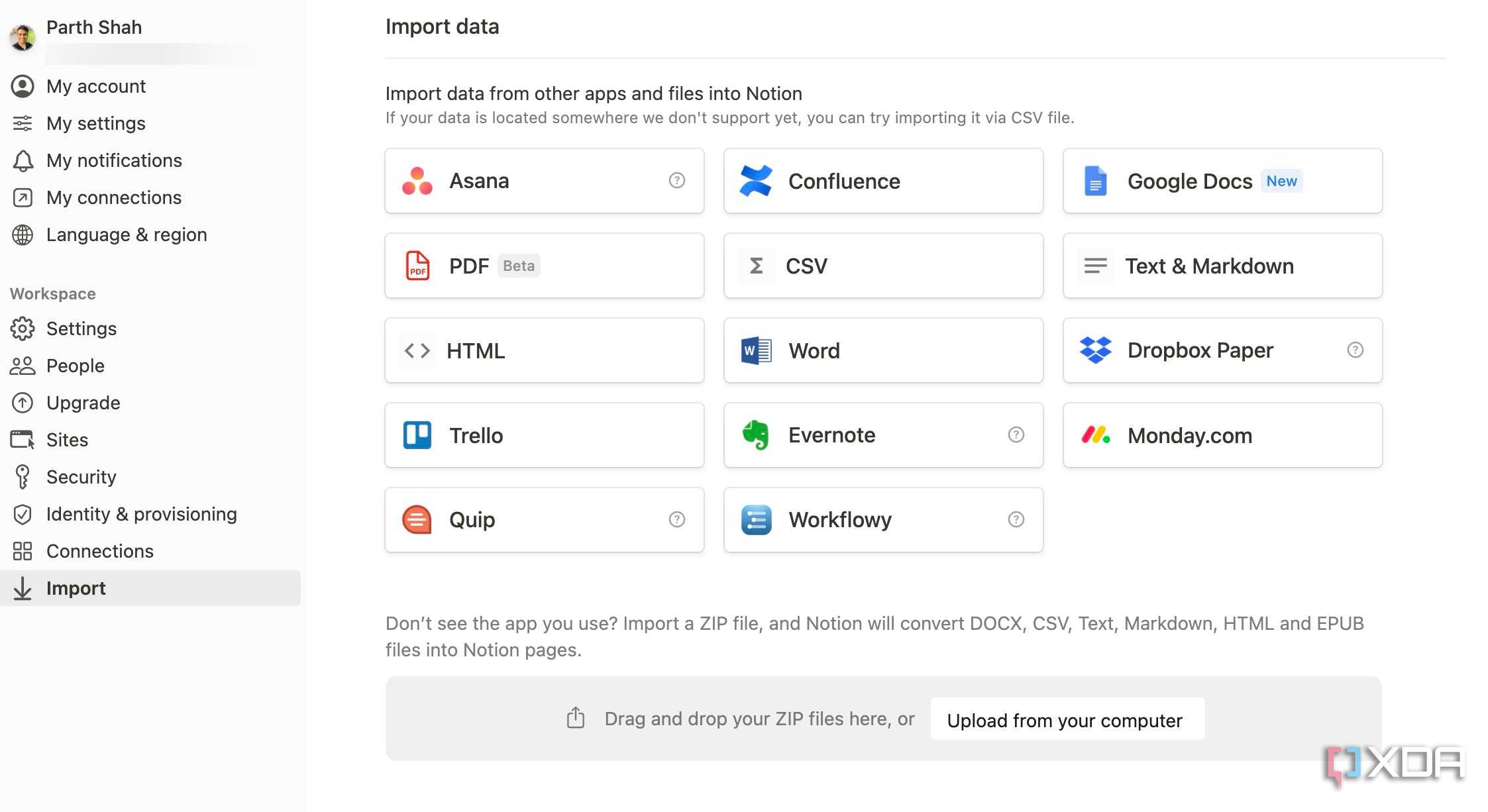Click the Parth Shah account name
The image size is (1488, 812).
click(94, 27)
